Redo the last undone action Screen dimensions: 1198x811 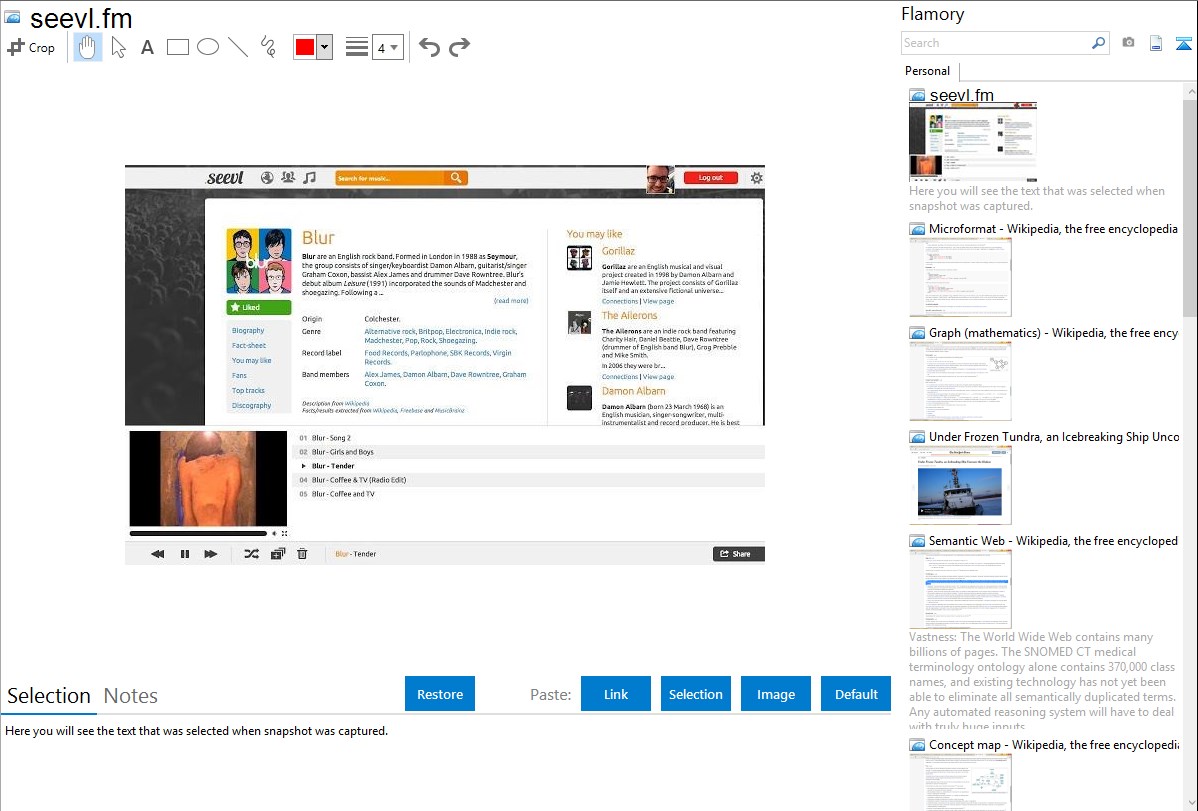[459, 47]
